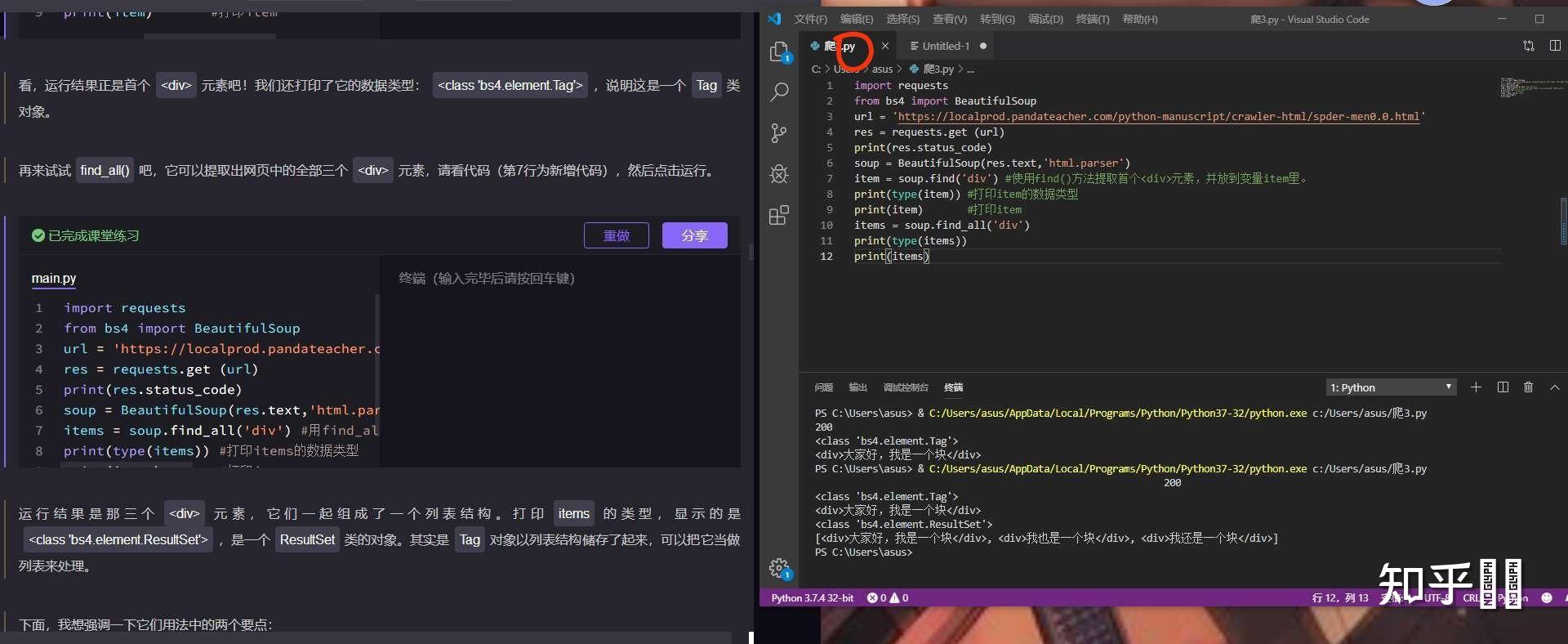1568x644 pixels.
Task: Click the smiley feedback icon in the status bar
Action: click(x=1546, y=598)
